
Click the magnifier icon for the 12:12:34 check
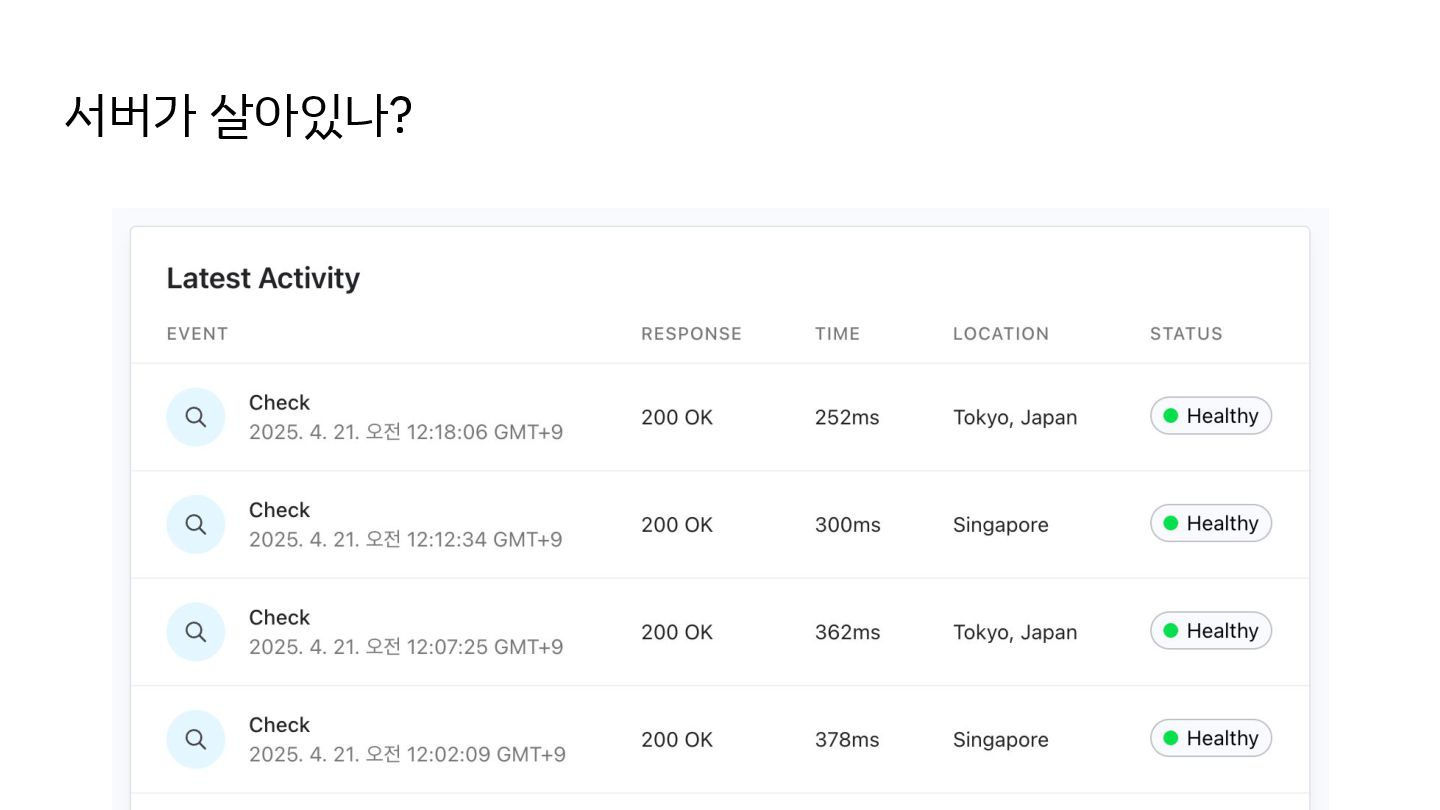(196, 524)
